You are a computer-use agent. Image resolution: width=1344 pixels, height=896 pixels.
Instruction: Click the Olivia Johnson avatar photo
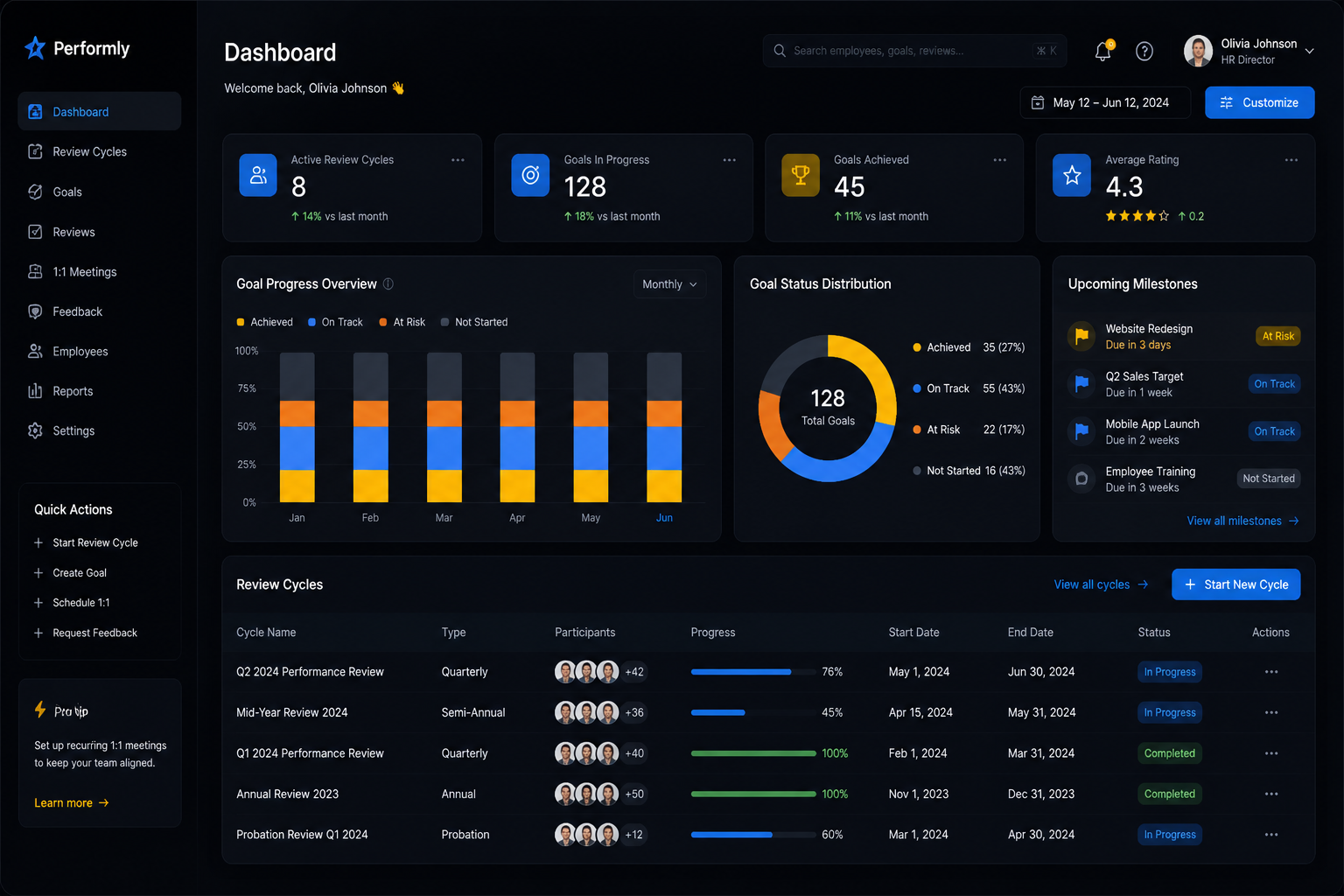click(x=1198, y=51)
